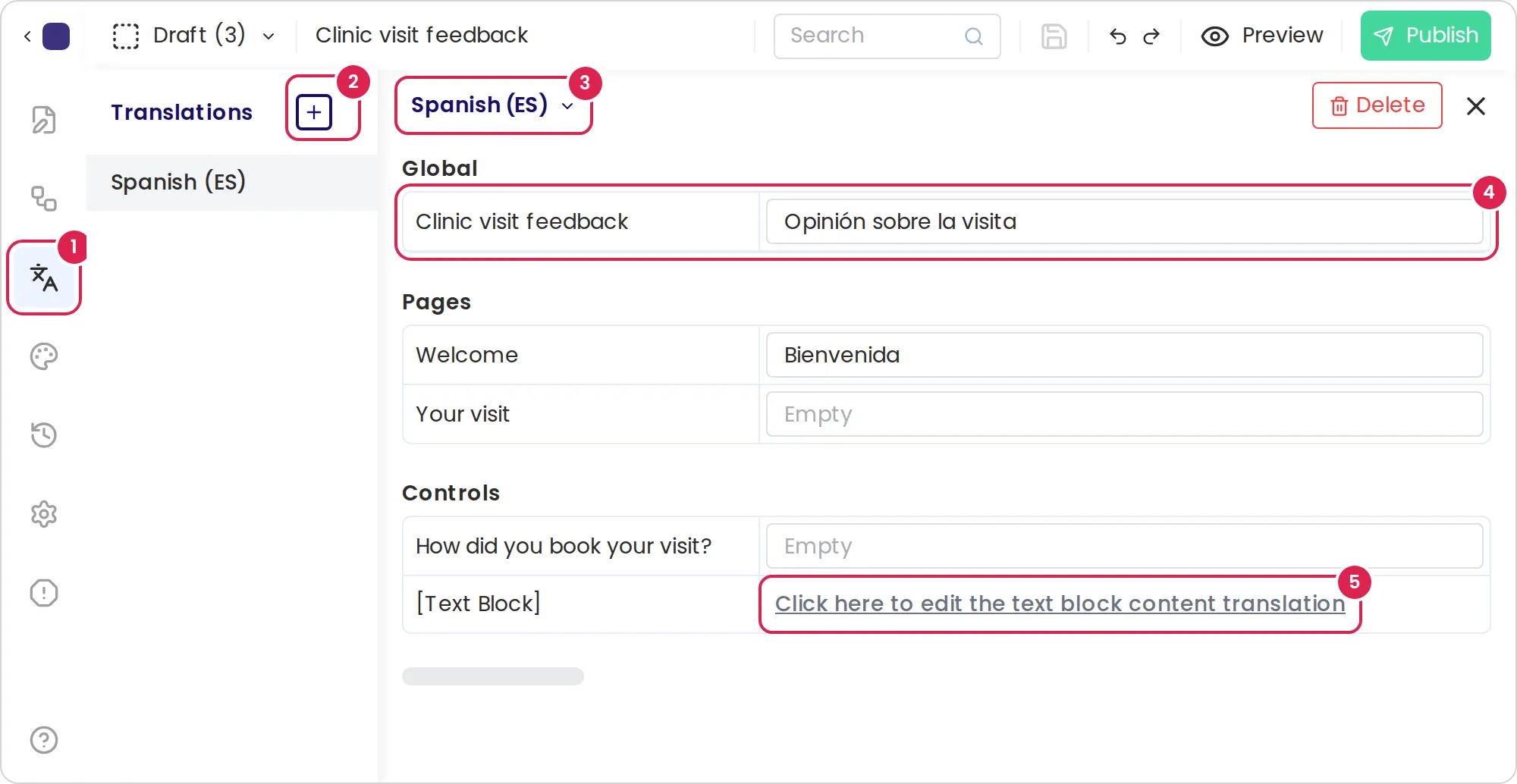
Task: Redo the last change
Action: [x=1151, y=36]
